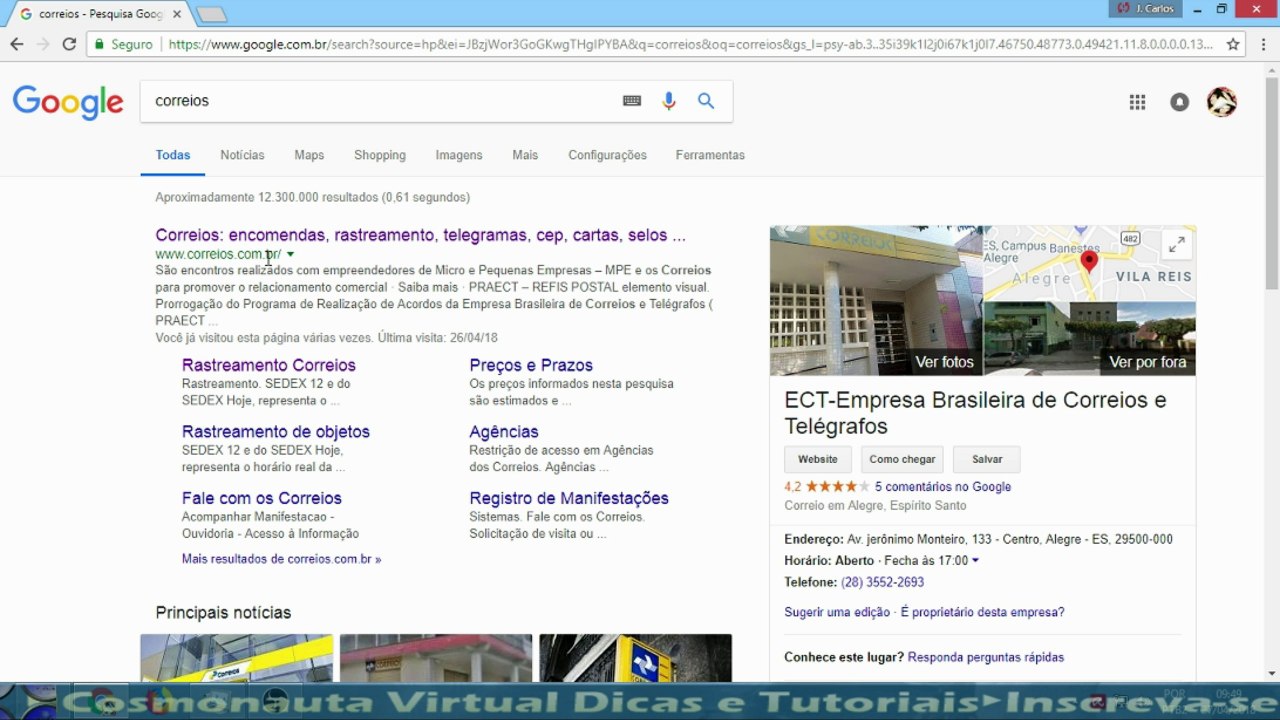Screen dimensions: 1280x720
Task: Start voice search with the microphone icon
Action: [x=669, y=101]
